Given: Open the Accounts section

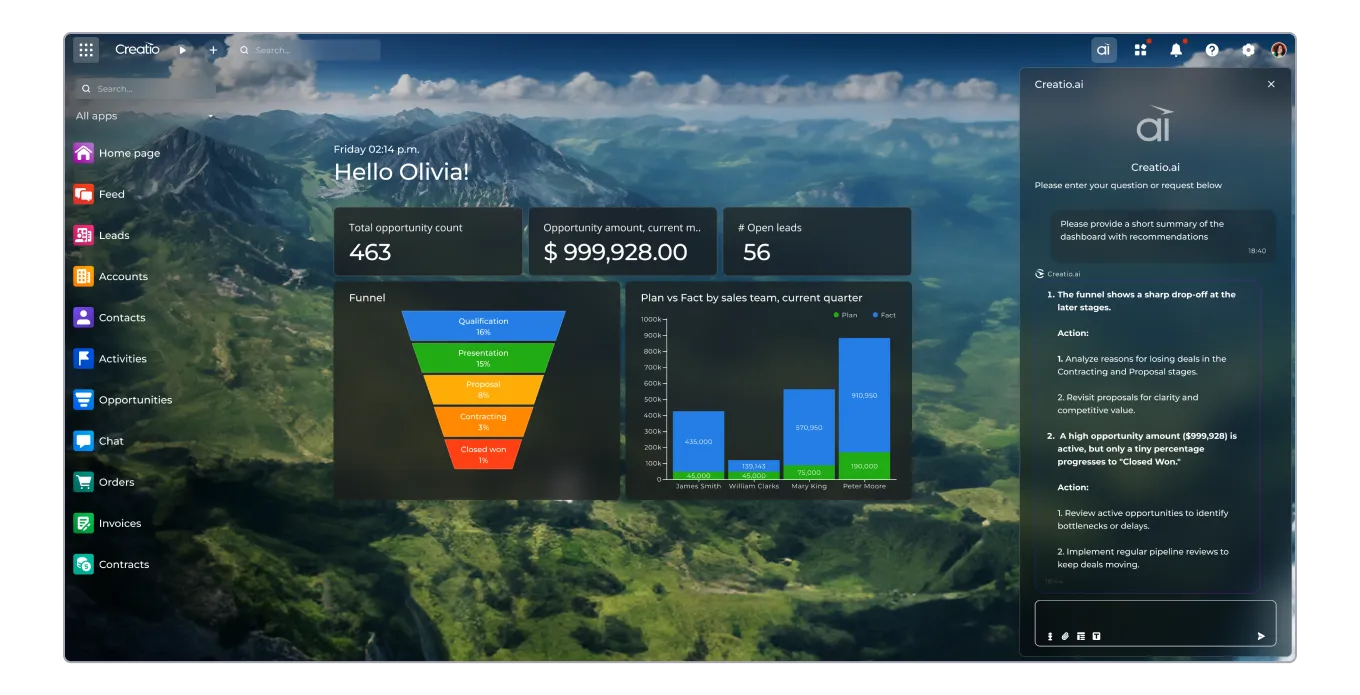Looking at the screenshot, I should pos(111,276).
